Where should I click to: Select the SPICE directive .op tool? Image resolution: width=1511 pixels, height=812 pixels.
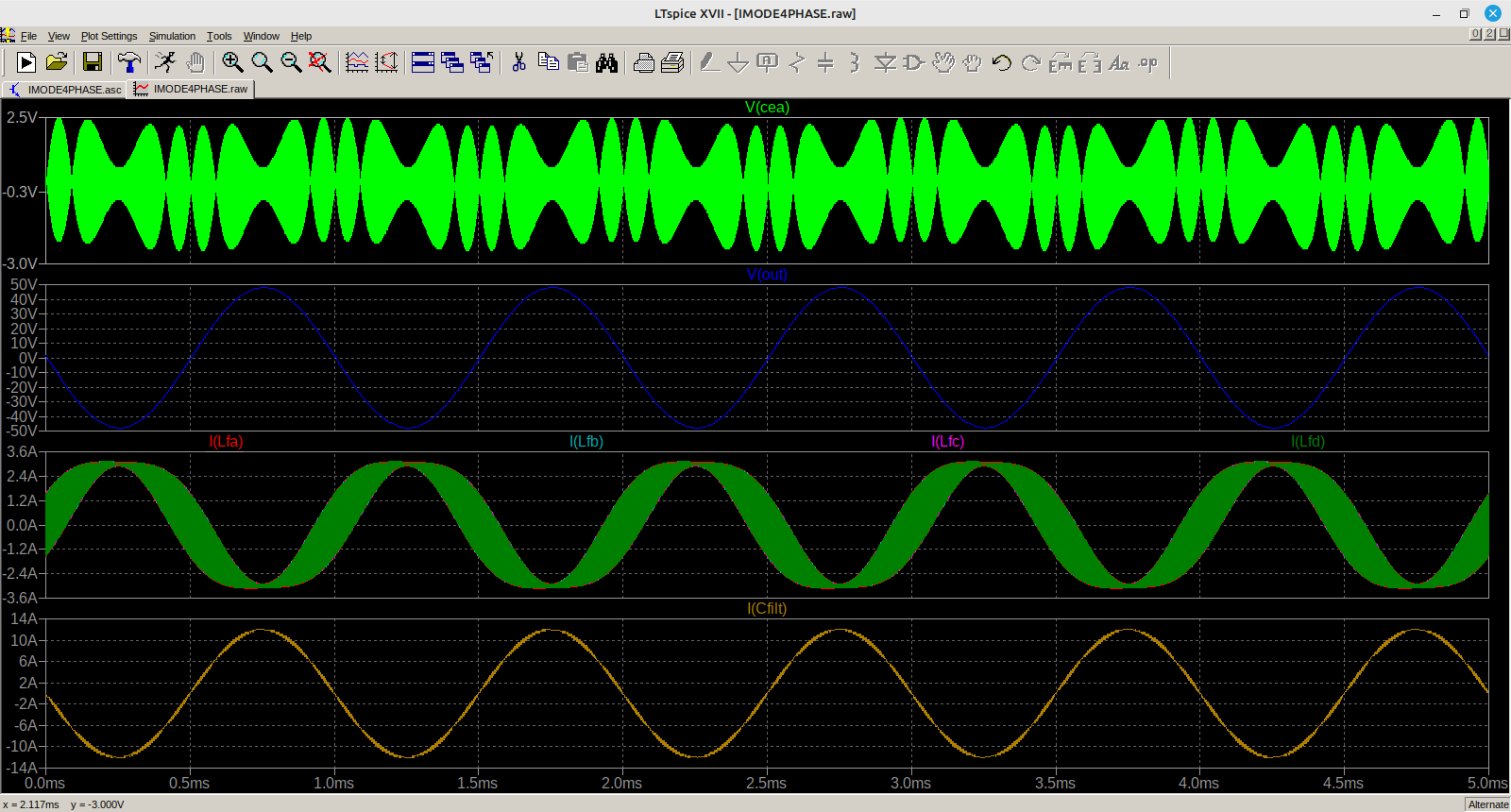point(1148,62)
